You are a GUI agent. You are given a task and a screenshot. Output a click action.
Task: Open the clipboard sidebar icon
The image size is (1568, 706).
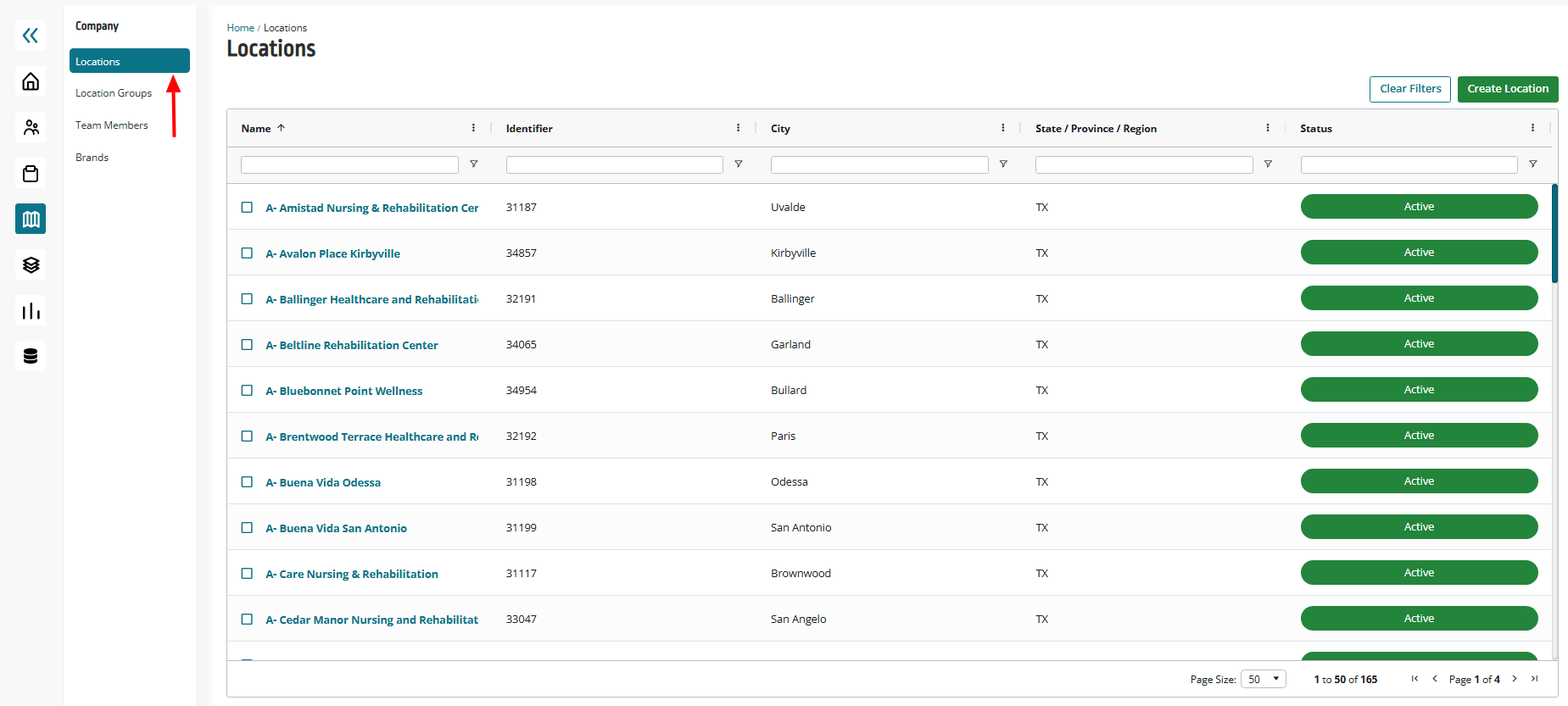coord(31,174)
